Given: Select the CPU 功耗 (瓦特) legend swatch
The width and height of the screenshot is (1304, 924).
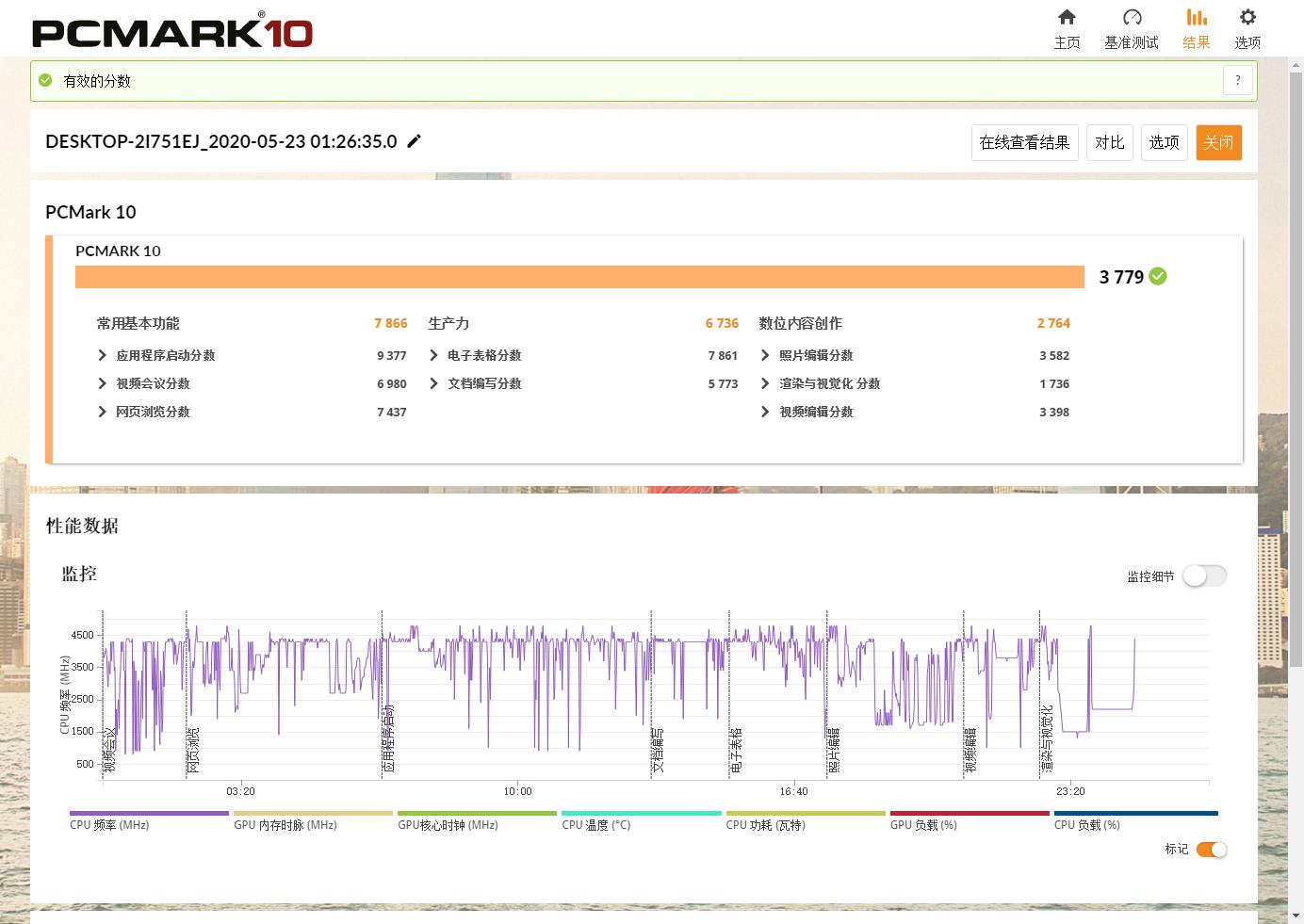Looking at the screenshot, I should (806, 813).
